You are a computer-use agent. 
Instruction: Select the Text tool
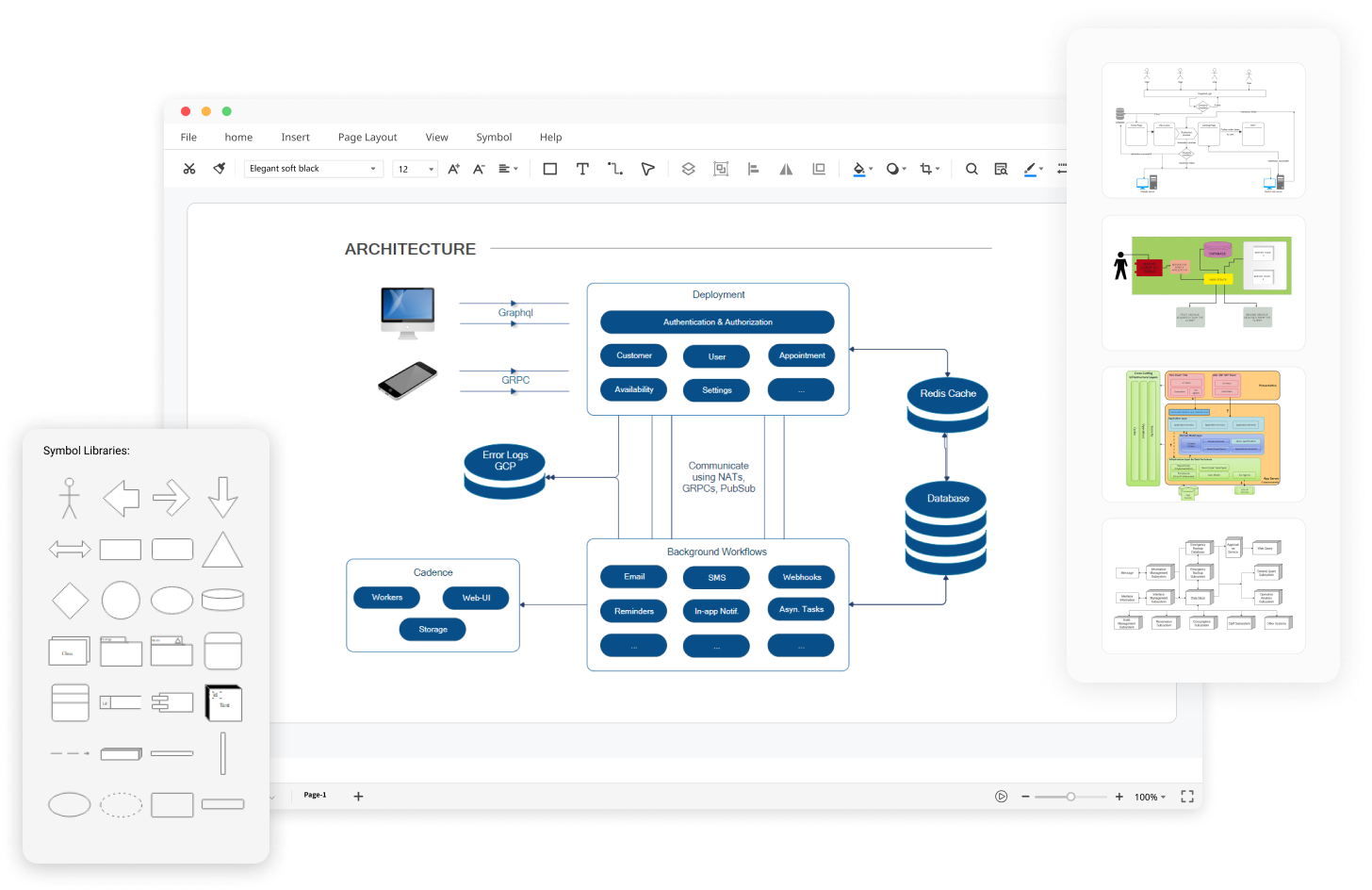(x=582, y=169)
